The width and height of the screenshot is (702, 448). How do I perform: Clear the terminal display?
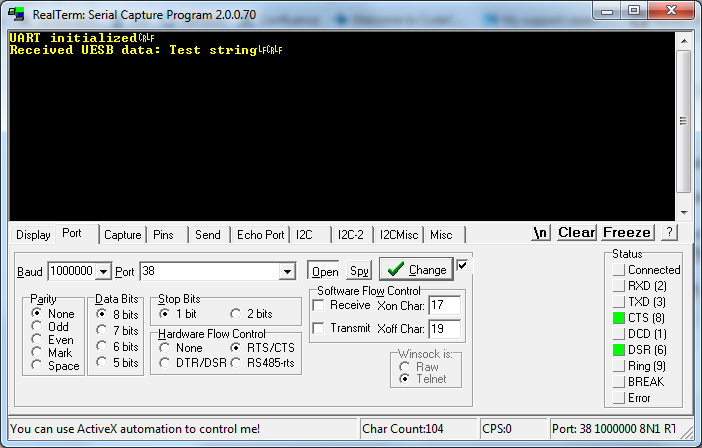tap(577, 233)
